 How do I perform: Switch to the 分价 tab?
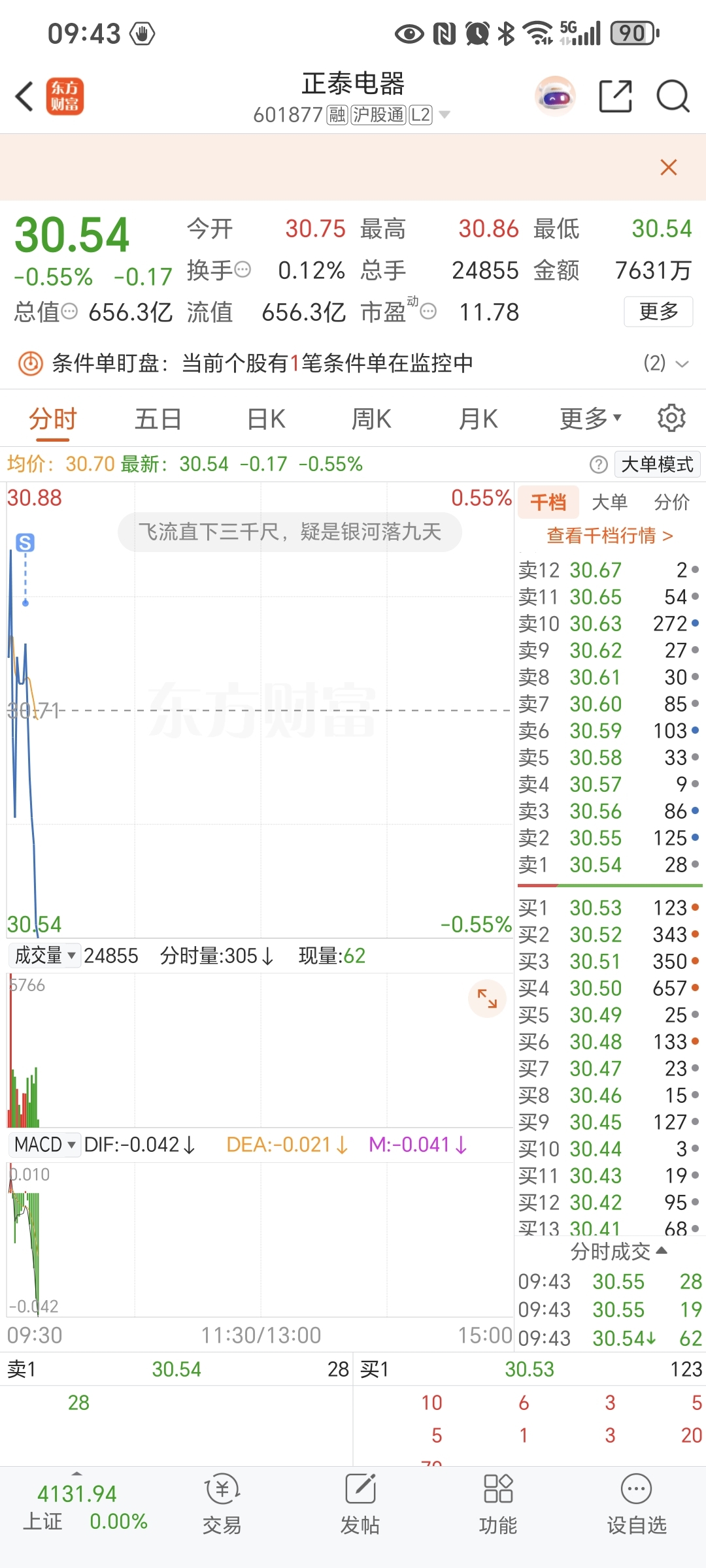coord(672,502)
